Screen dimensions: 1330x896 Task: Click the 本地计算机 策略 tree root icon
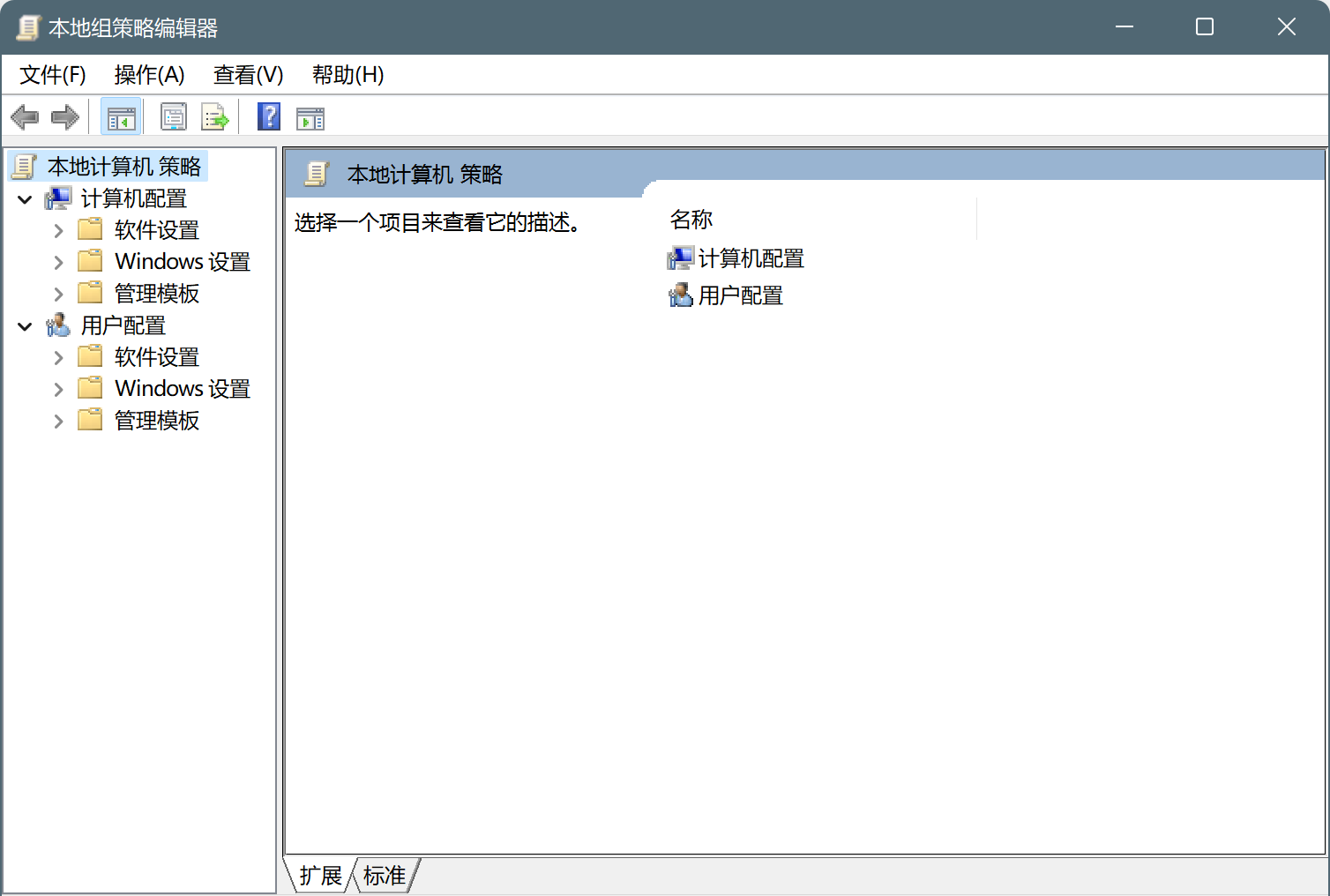(x=25, y=167)
